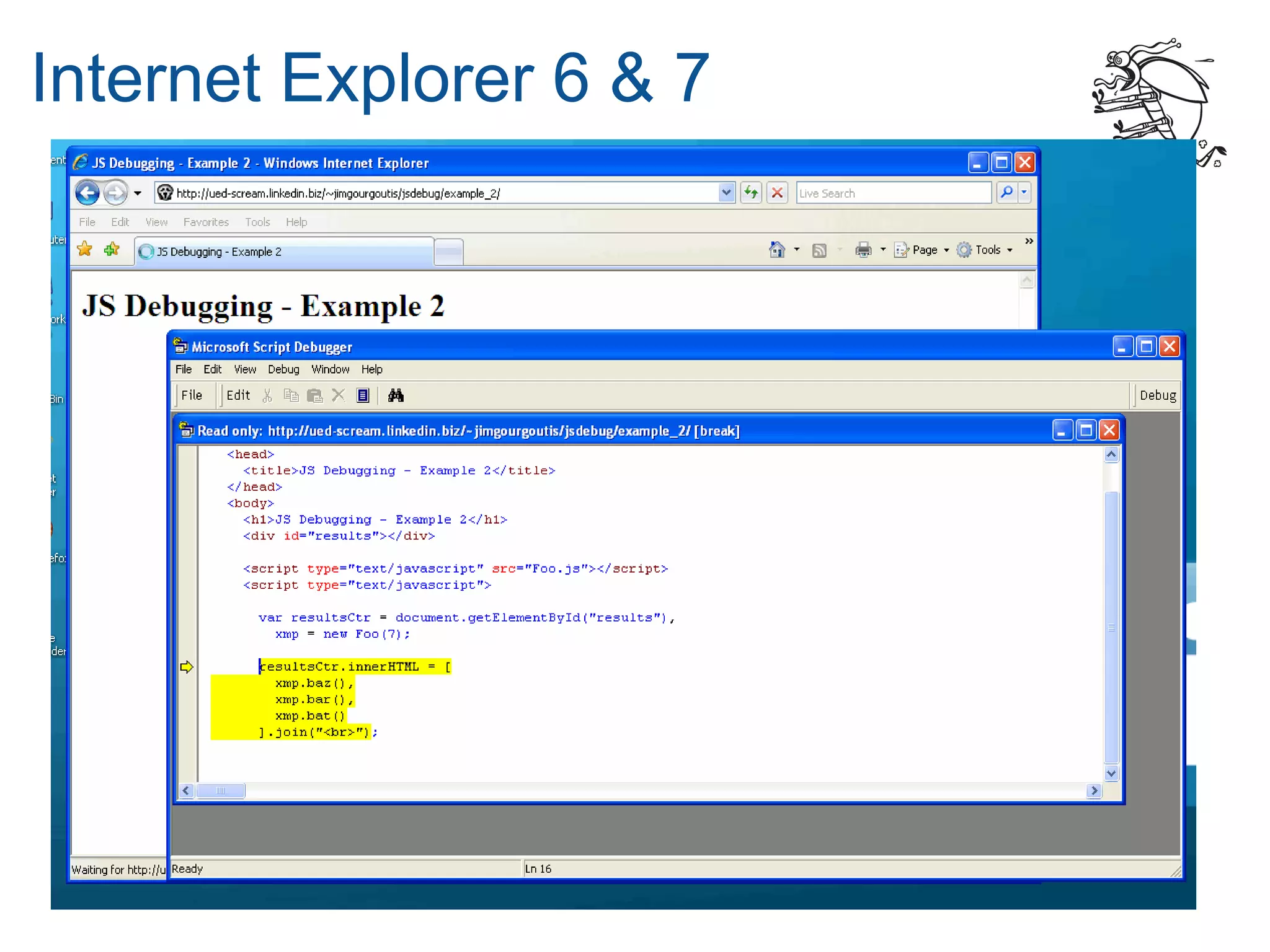Click the IE Back navigation arrow
1270x952 pixels.
(x=87, y=193)
